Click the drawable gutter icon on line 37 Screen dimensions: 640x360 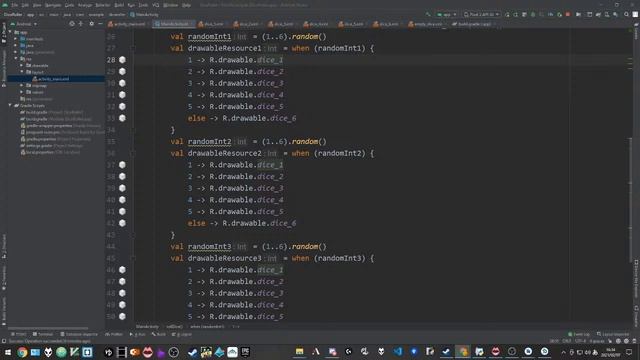point(122,165)
